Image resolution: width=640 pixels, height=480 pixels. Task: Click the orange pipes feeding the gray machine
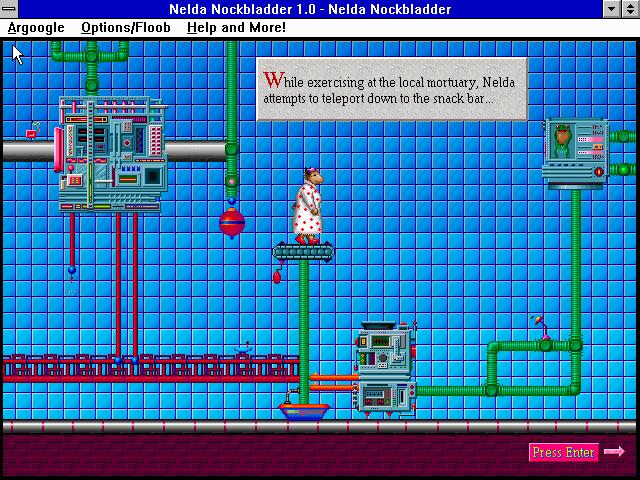334,382
